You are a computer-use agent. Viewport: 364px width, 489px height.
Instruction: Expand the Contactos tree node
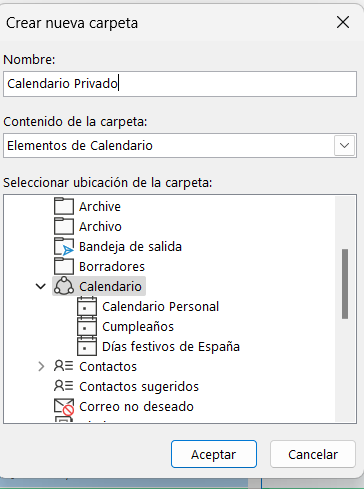tap(41, 366)
